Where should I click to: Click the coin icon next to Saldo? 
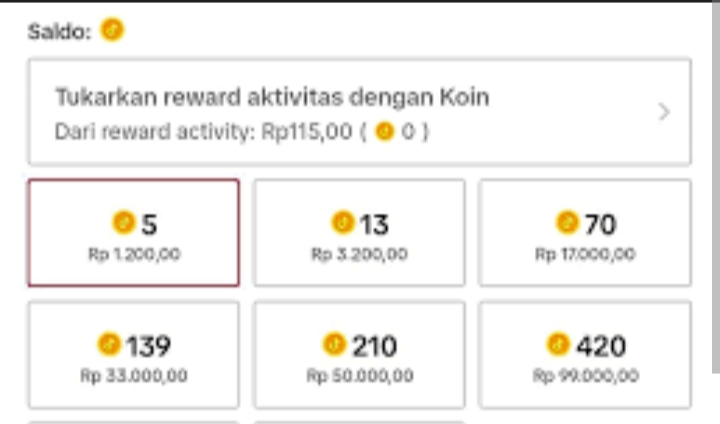[x=112, y=30]
